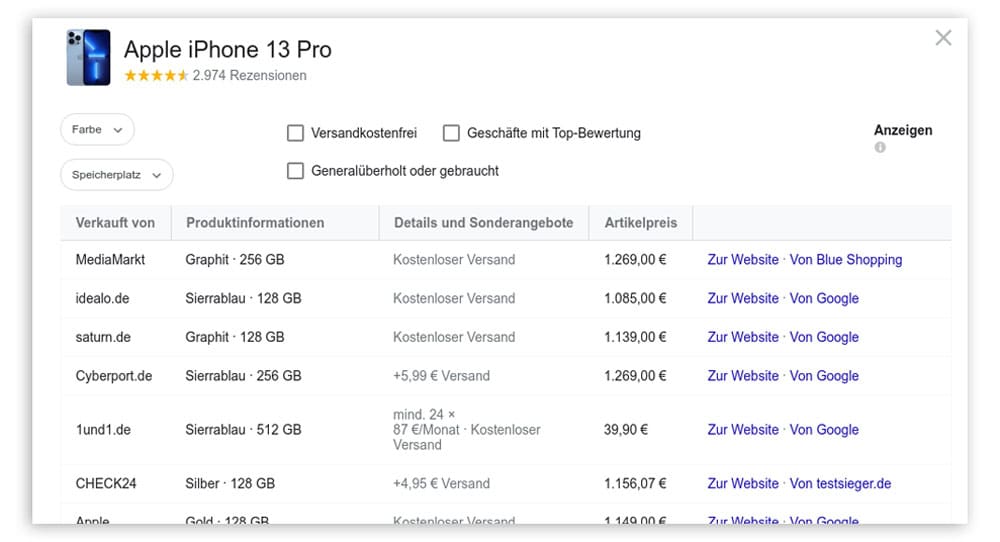Click Von Google in Cyberport.de row
1000x542 pixels.
[x=824, y=376]
